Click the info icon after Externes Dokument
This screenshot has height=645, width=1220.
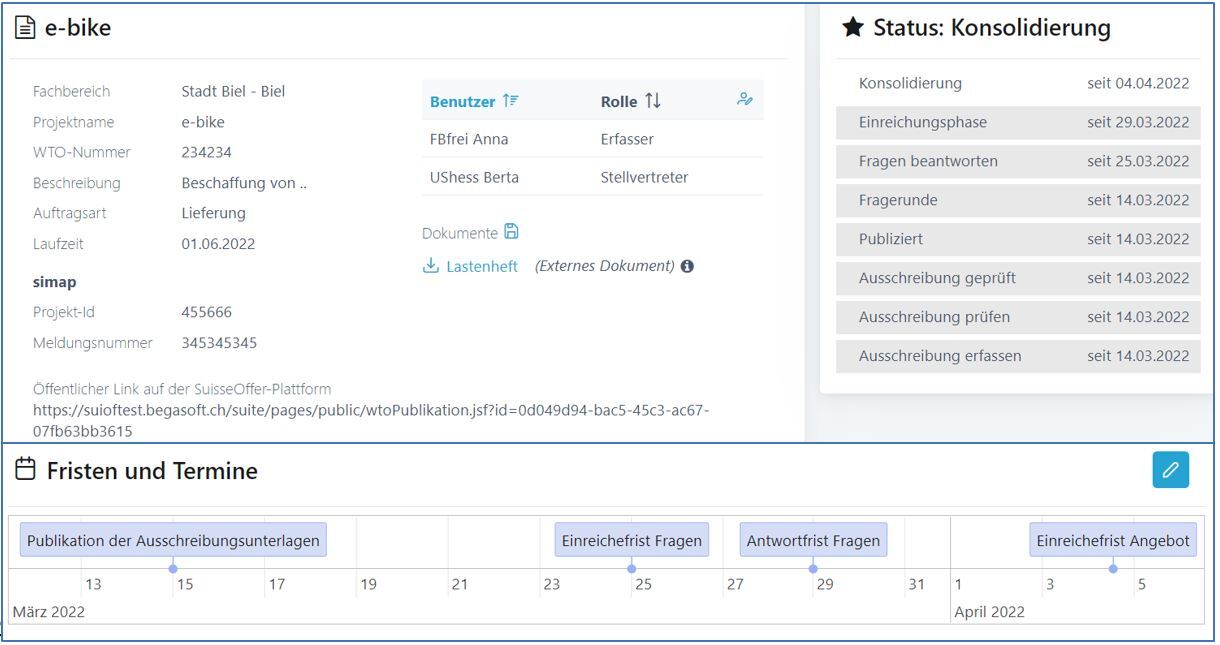[687, 267]
